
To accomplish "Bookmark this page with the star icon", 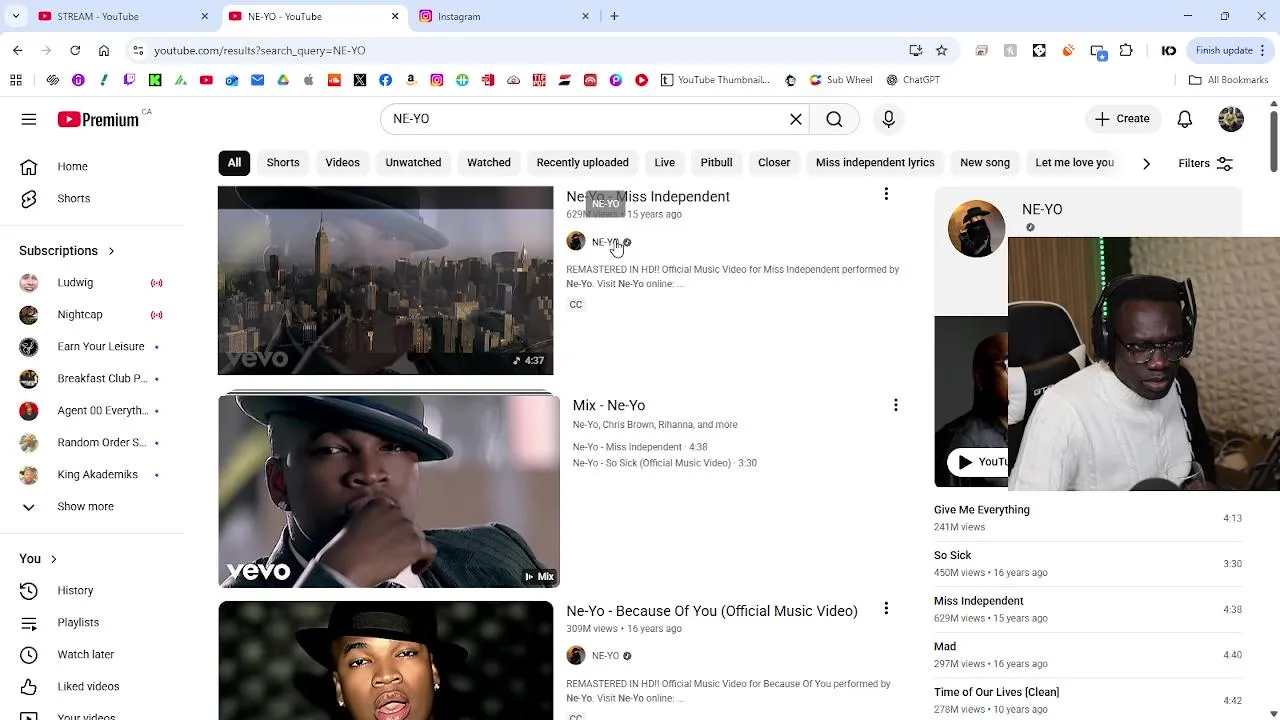I will point(941,50).
